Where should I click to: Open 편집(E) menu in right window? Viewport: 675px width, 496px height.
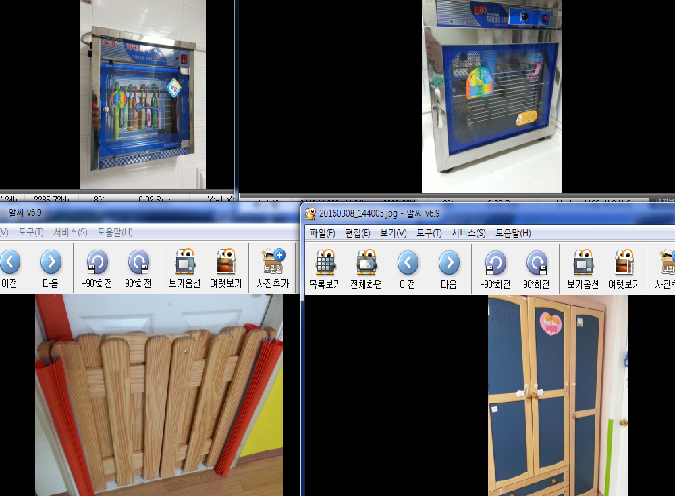[357, 233]
